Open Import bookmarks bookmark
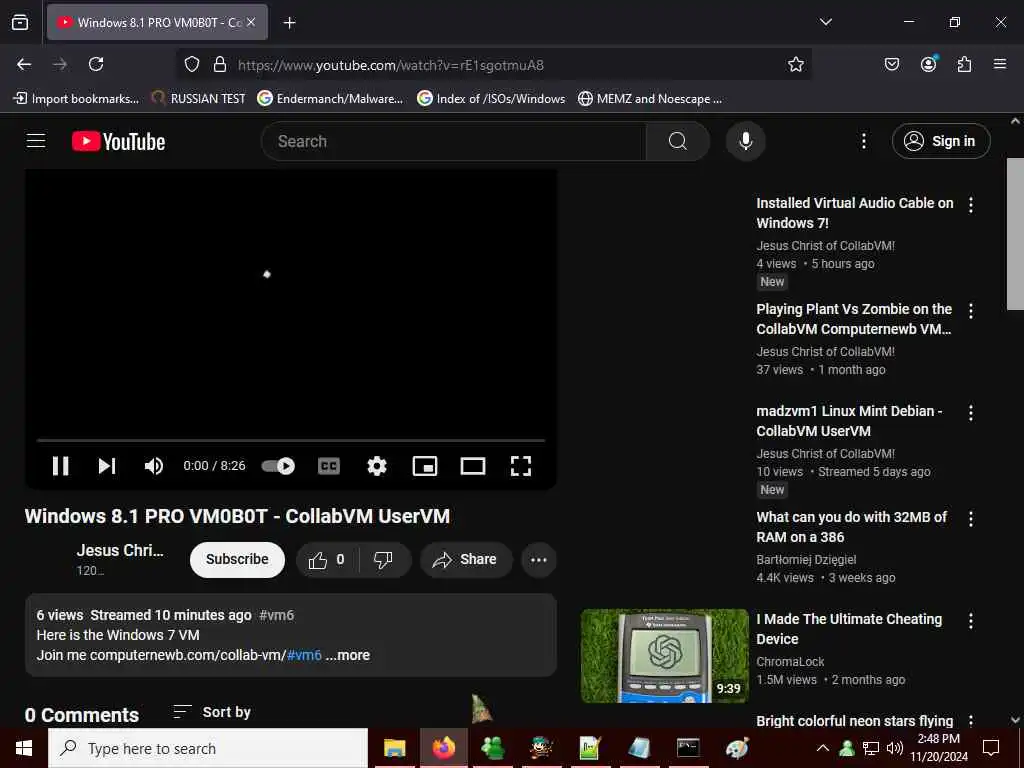This screenshot has width=1024, height=768. 76,99
